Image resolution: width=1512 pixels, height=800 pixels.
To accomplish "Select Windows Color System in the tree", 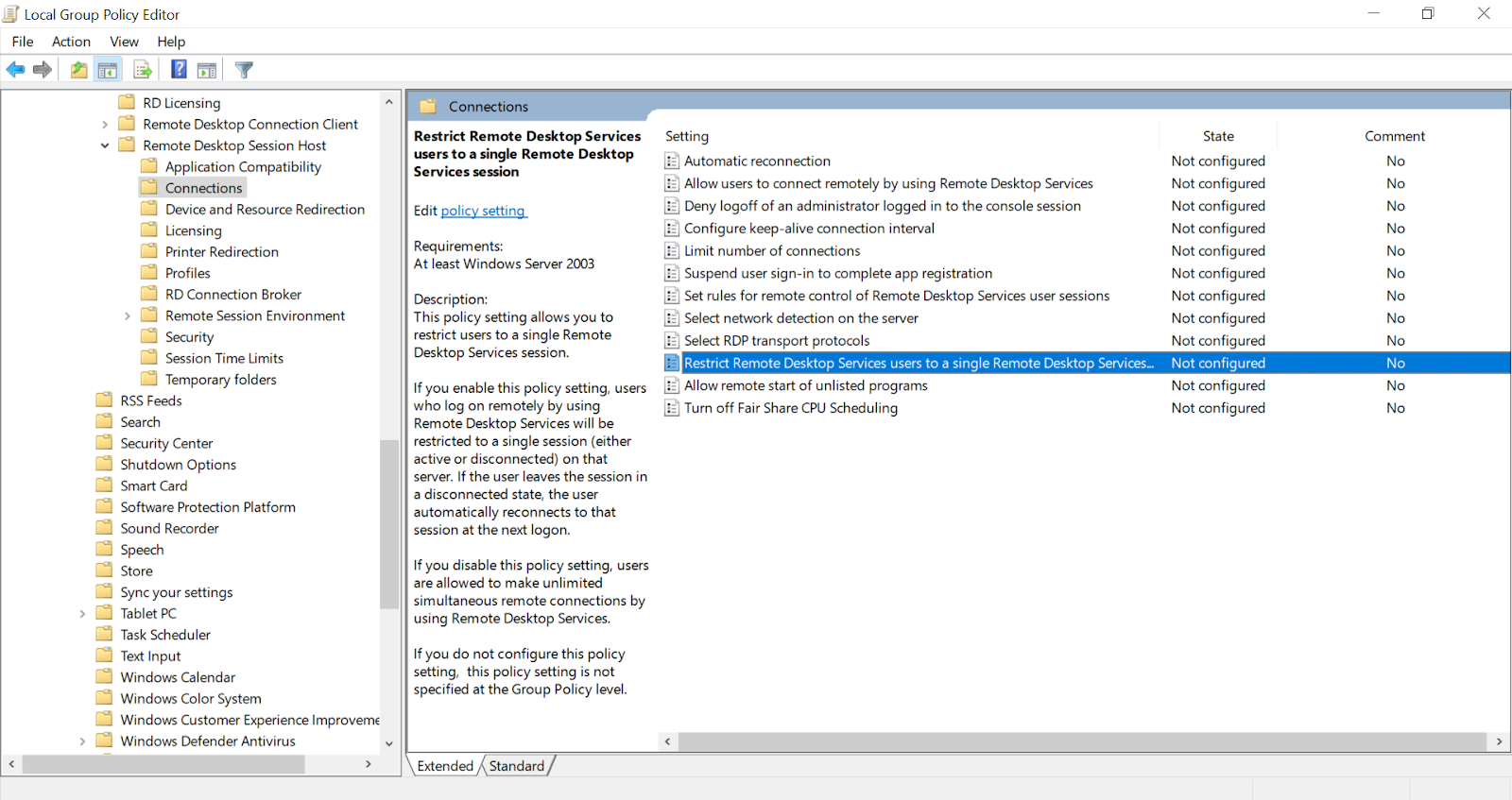I will (x=191, y=699).
